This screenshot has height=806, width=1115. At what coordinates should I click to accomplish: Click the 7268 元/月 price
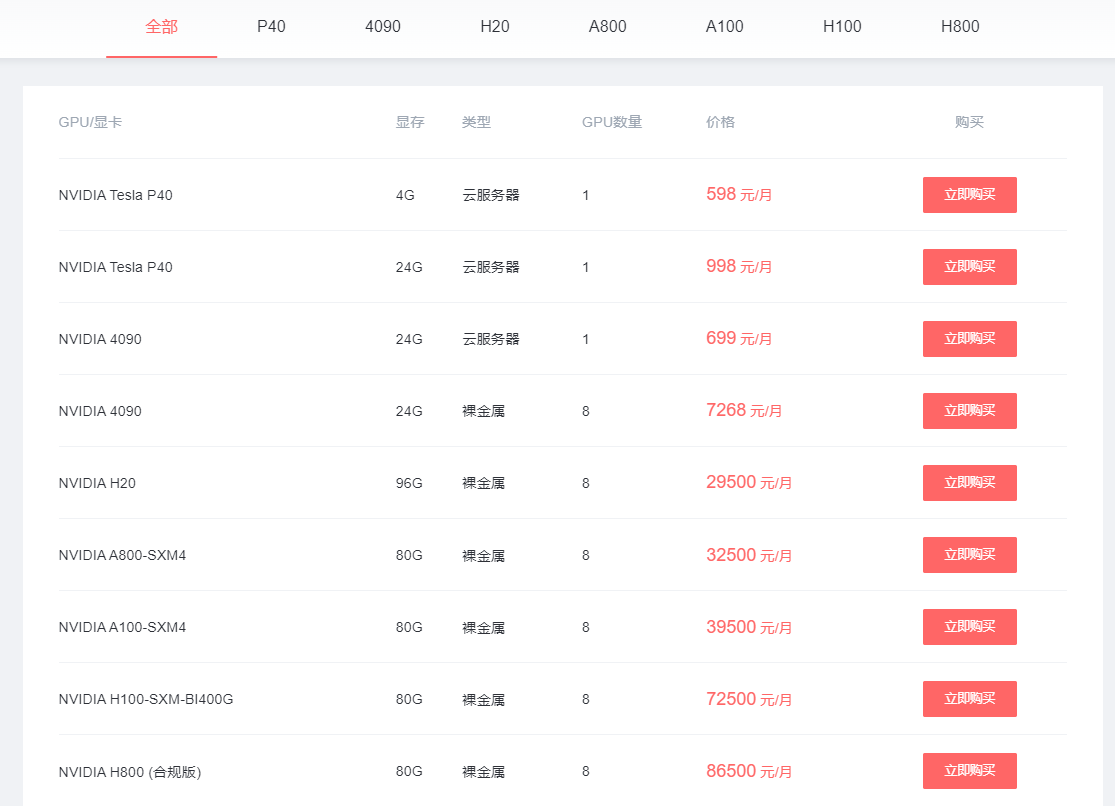tap(744, 410)
